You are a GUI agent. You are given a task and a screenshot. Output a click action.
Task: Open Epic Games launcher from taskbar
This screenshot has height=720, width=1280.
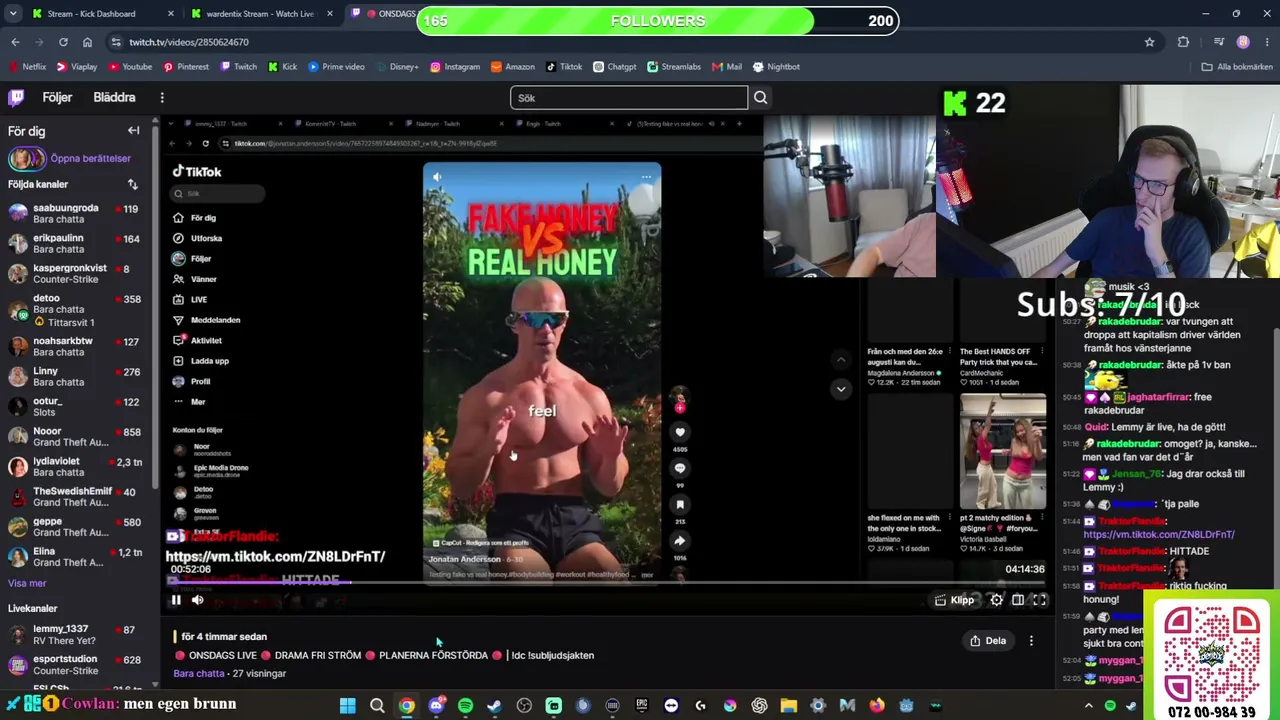642,706
